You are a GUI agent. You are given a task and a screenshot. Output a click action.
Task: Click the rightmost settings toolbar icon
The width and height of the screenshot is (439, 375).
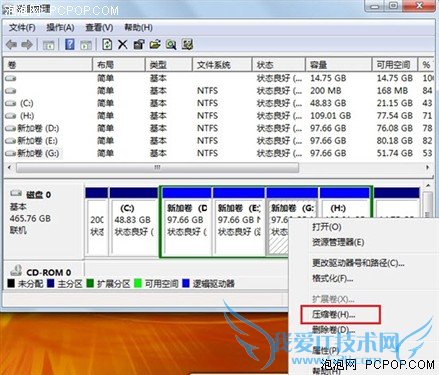187,44
